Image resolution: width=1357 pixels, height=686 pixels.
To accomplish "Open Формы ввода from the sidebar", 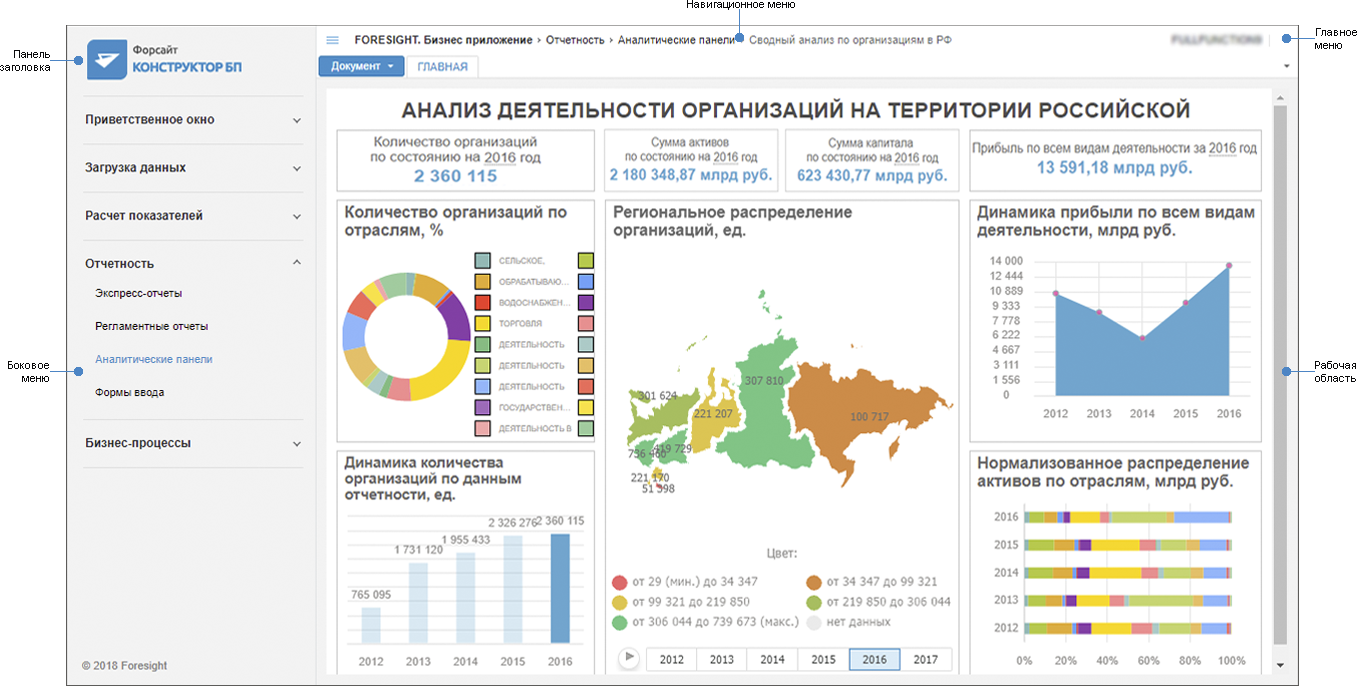I will click(132, 391).
